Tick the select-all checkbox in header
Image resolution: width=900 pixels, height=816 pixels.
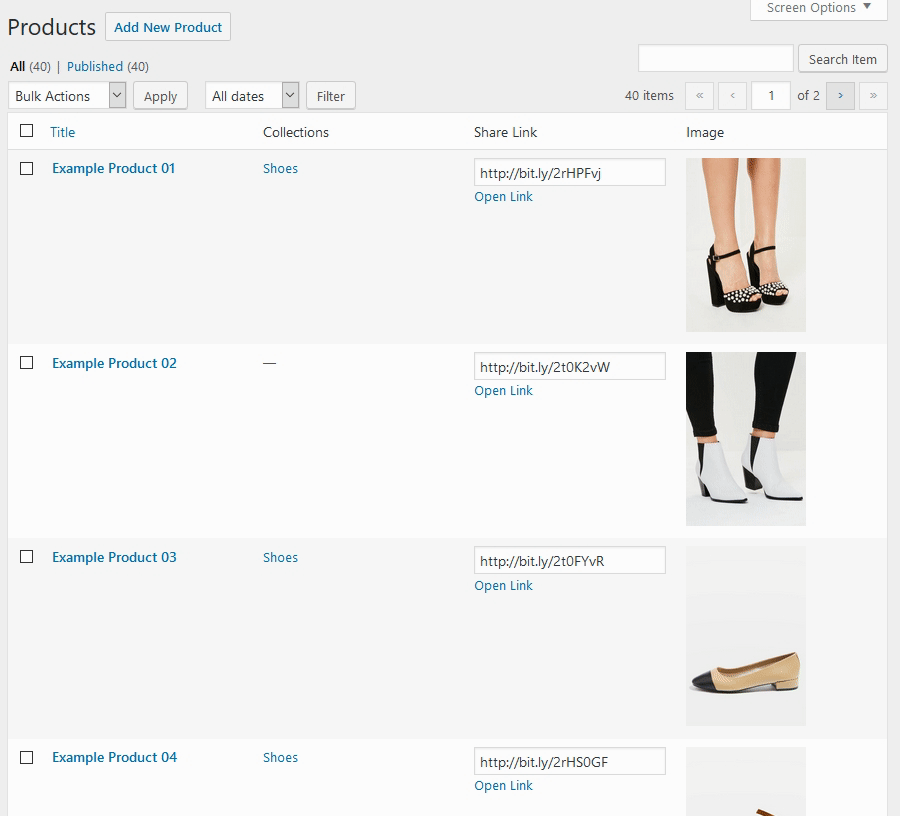click(27, 131)
